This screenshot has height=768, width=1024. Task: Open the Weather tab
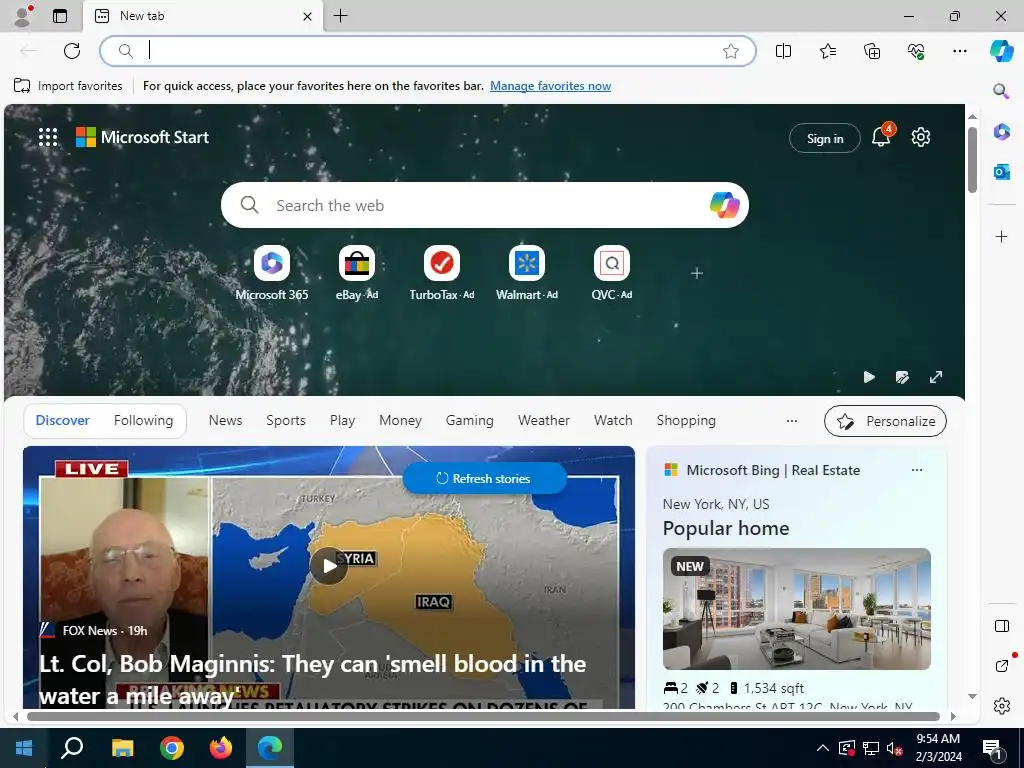[x=543, y=421]
